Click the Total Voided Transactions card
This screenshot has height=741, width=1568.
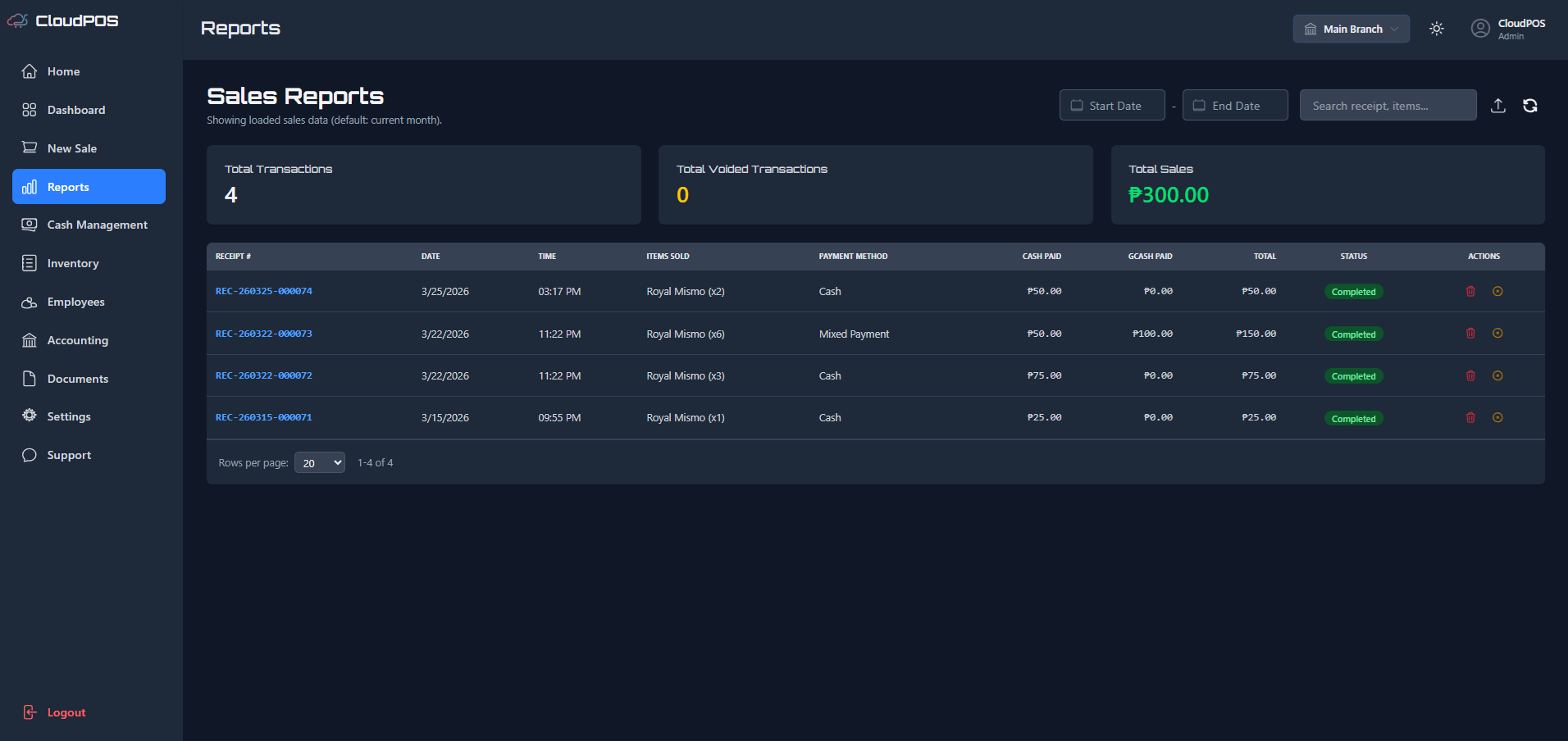click(876, 185)
